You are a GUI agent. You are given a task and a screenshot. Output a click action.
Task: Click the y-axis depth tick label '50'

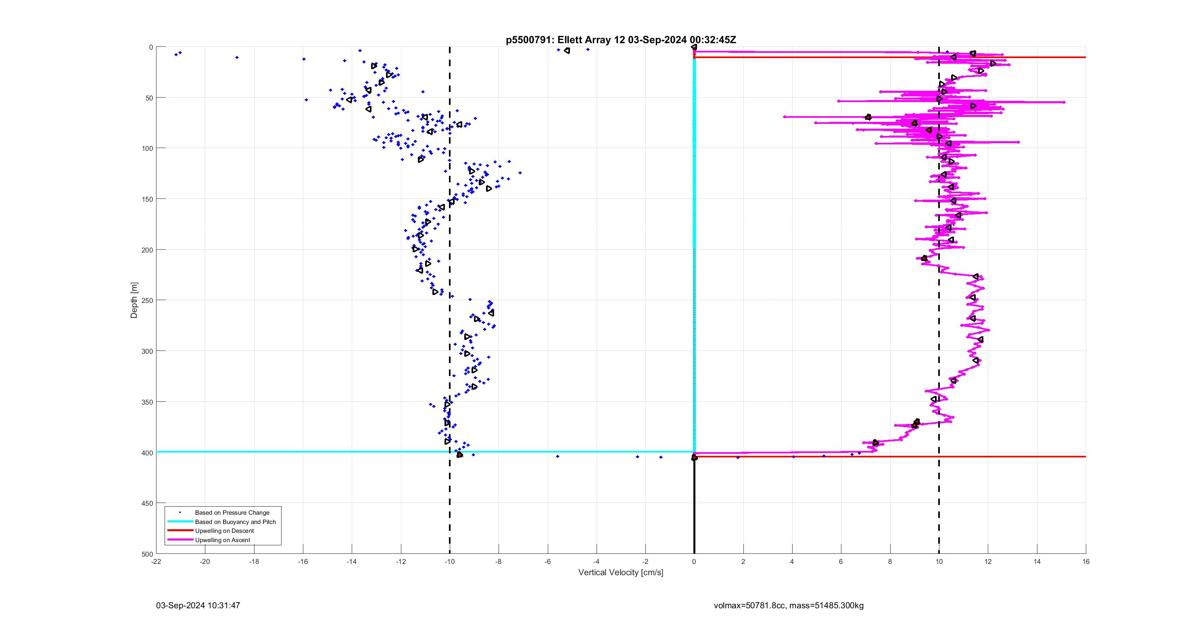[x=148, y=98]
